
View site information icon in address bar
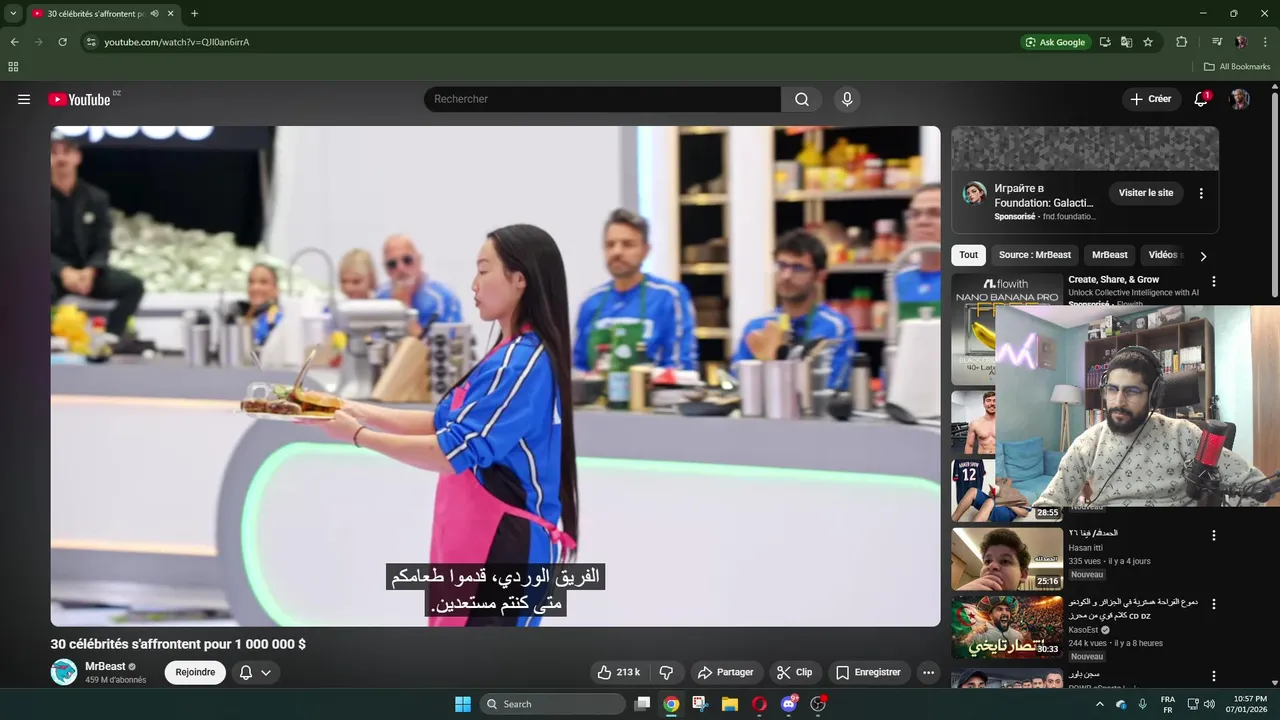[x=90, y=42]
